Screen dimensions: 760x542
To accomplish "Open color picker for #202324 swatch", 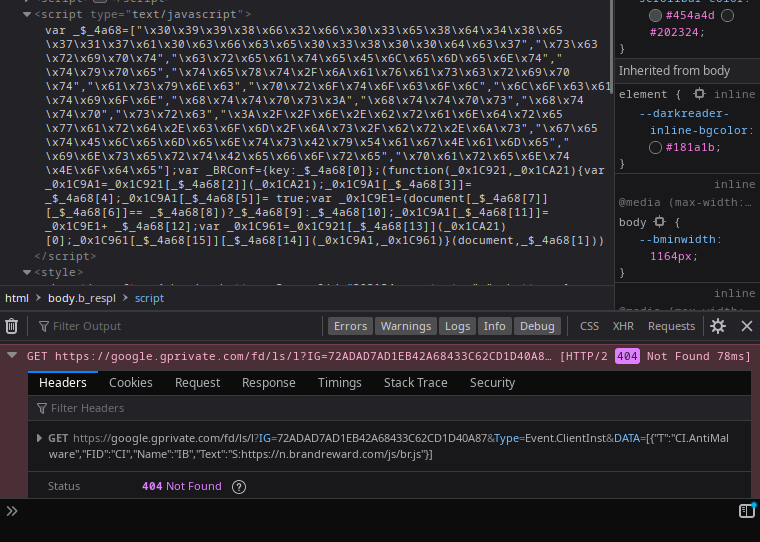I will [727, 16].
